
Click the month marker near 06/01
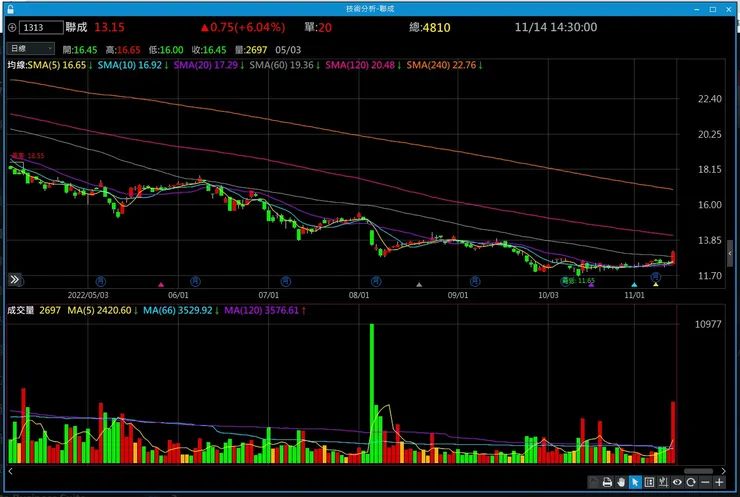coord(195,281)
